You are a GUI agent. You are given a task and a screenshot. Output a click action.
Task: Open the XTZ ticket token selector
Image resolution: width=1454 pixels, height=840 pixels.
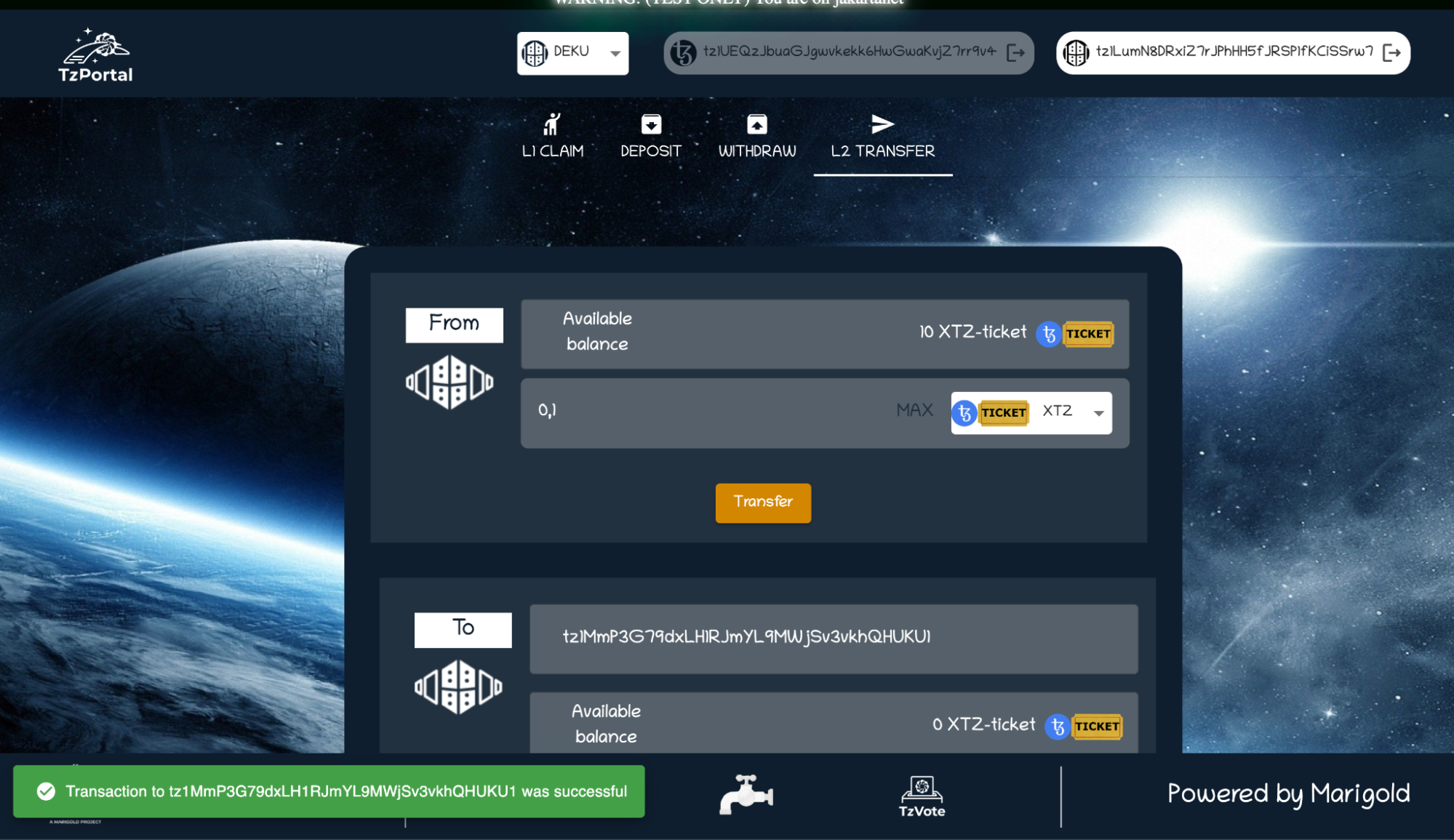tap(1030, 412)
